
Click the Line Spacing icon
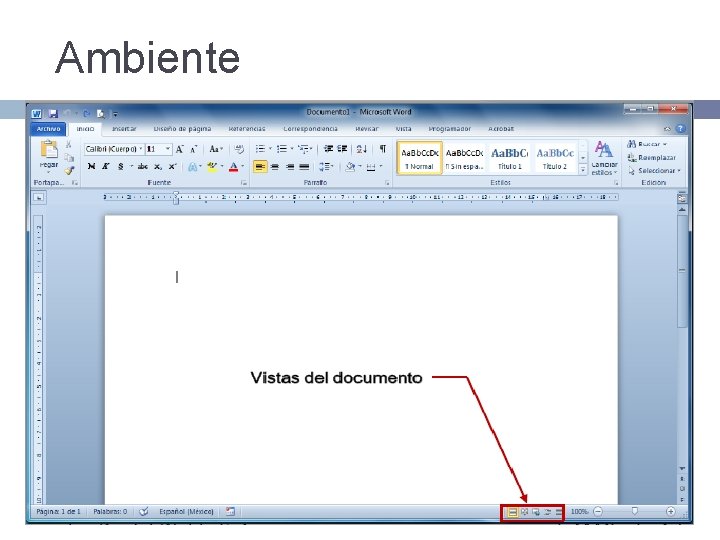325,167
